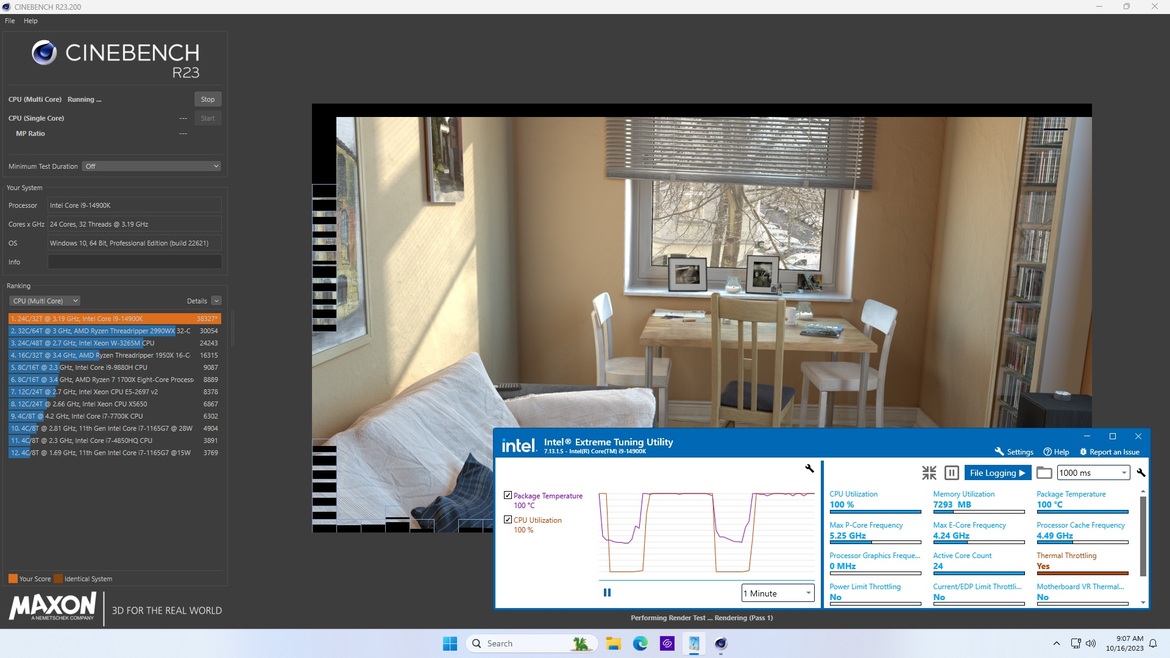Click Memory Utilization 7293 MB value
Screen dimensions: 1170x658
coord(952,504)
